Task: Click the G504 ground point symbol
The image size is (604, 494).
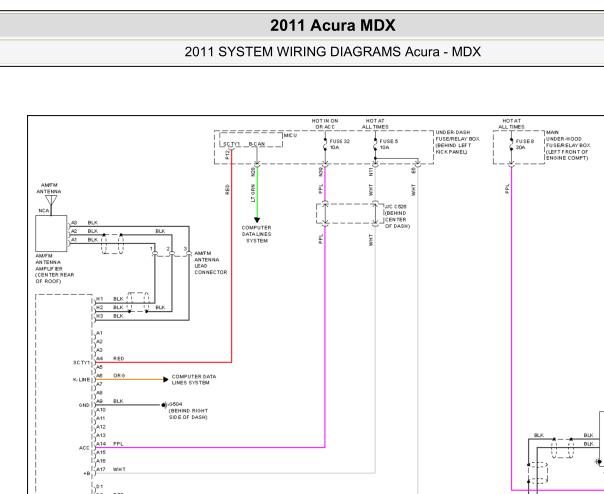Action: pos(164,405)
